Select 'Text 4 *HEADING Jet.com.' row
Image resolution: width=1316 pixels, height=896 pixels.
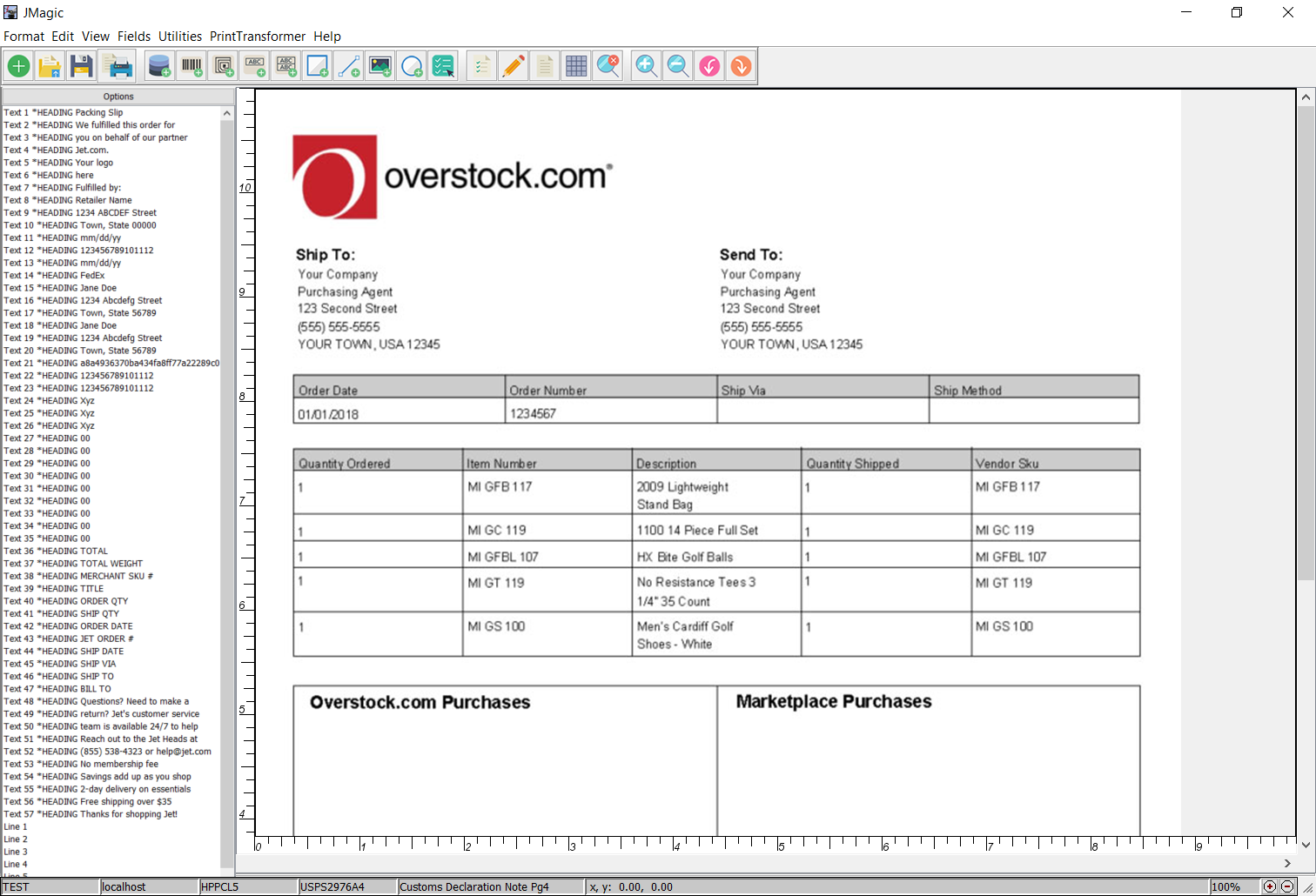(x=111, y=150)
